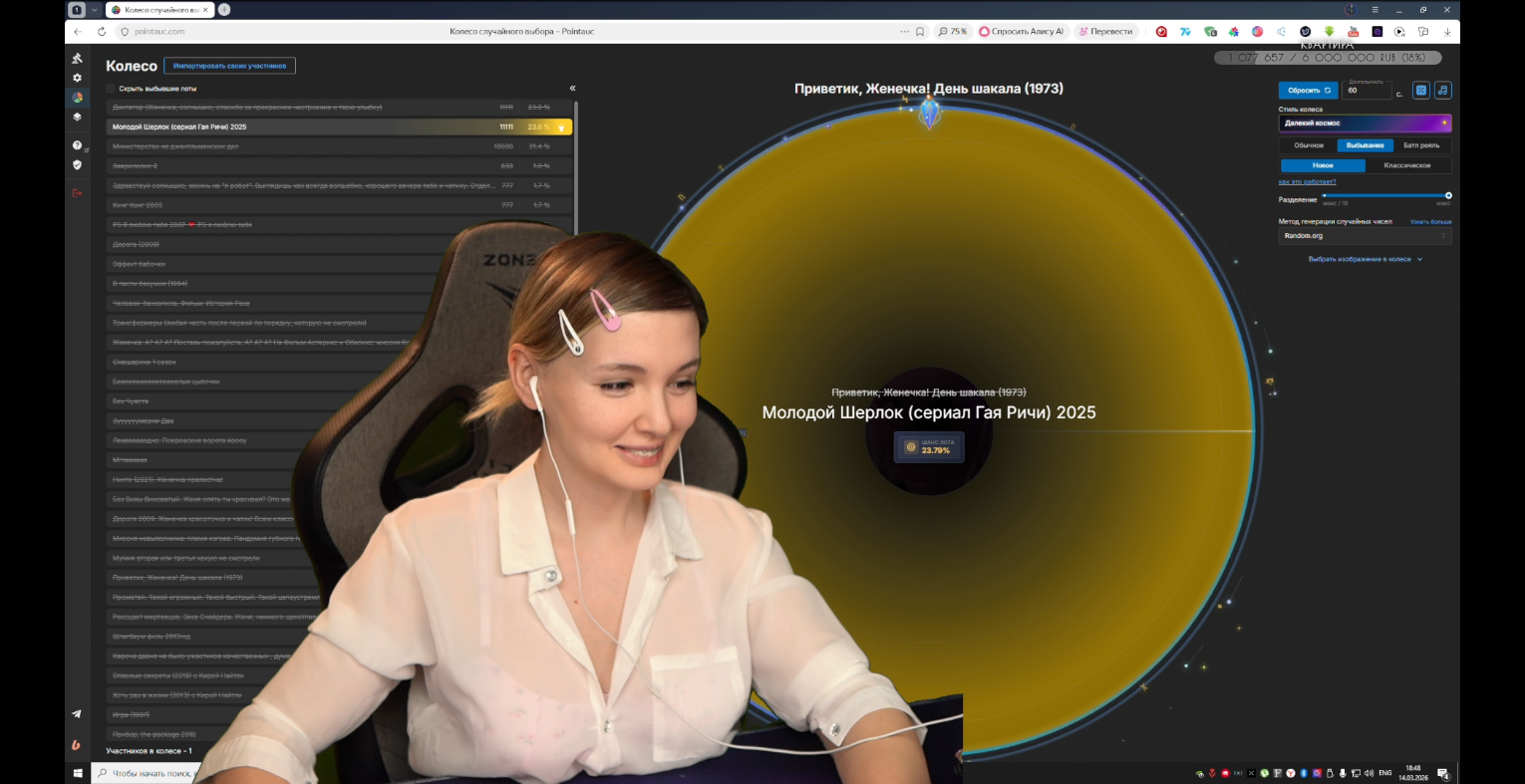Open the 'Далекий космос' wheel style dropdown
The height and width of the screenshot is (784, 1525).
1365,124
